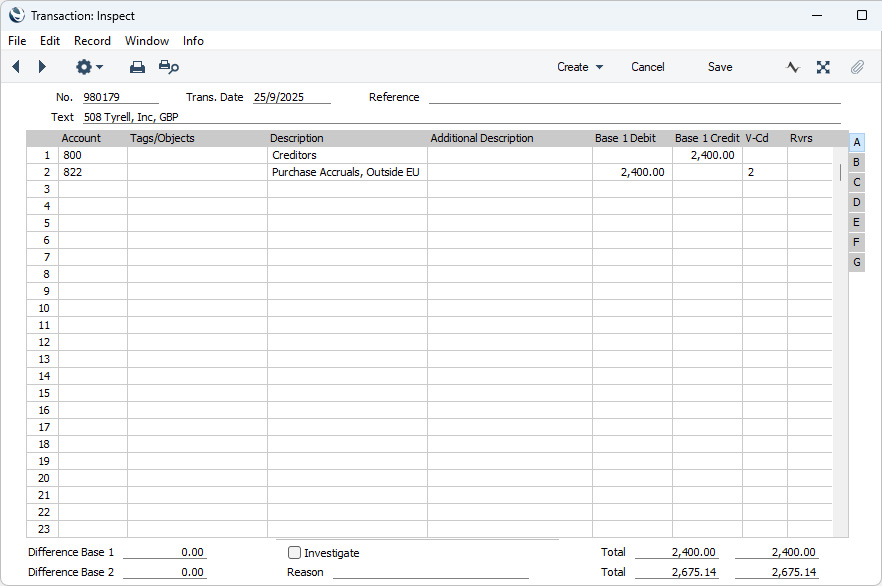Switch to flip tab B
This screenshot has width=882, height=586.
click(857, 163)
